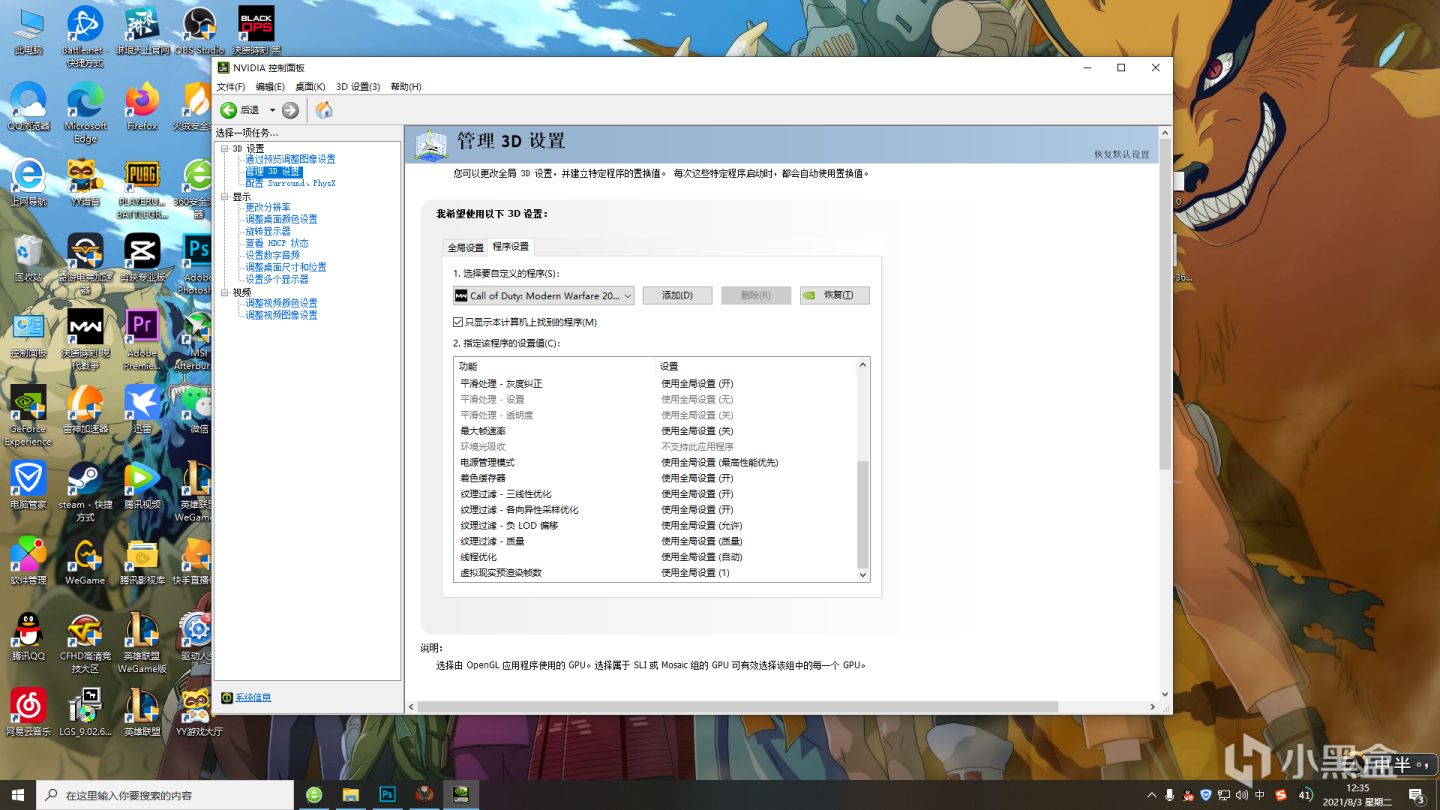This screenshot has height=810, width=1440.
Task: Collapse the 显示 tree node
Action: click(x=225, y=197)
